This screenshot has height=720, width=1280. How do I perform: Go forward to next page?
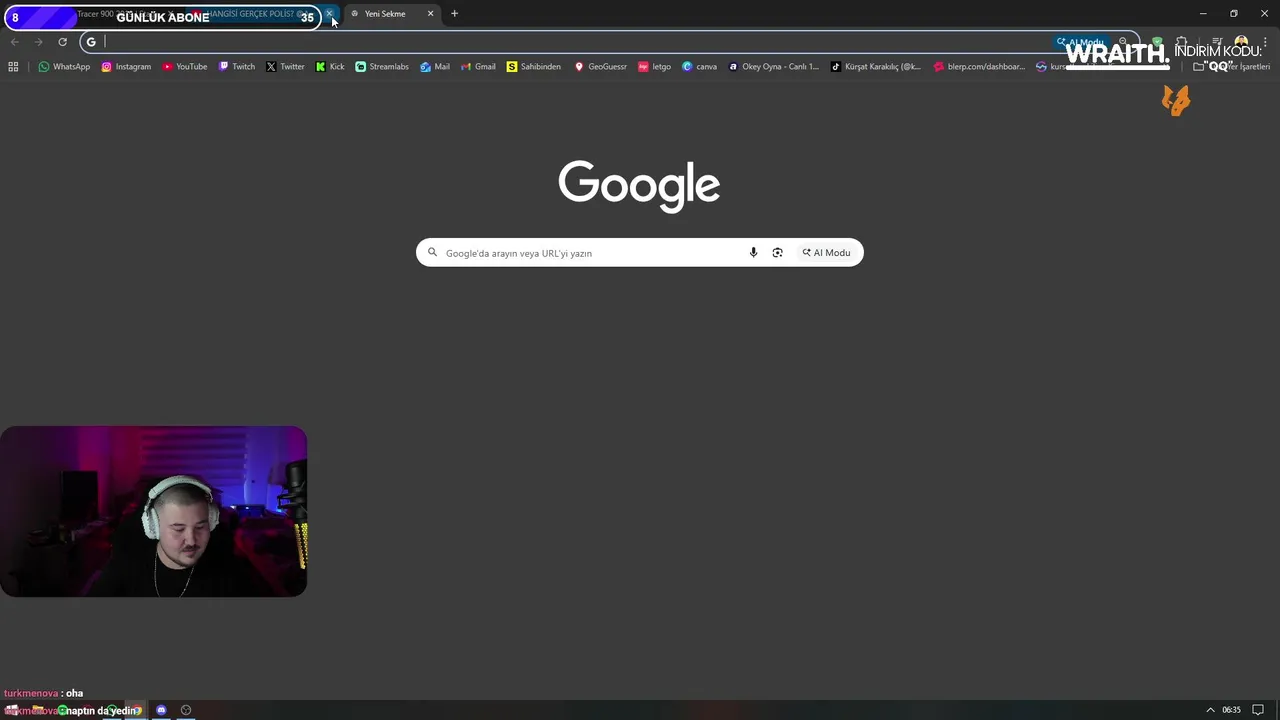click(38, 42)
